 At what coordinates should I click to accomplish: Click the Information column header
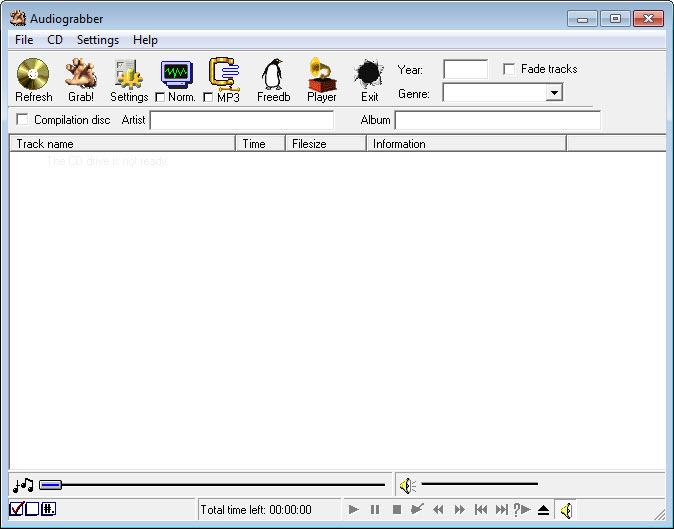[466, 144]
